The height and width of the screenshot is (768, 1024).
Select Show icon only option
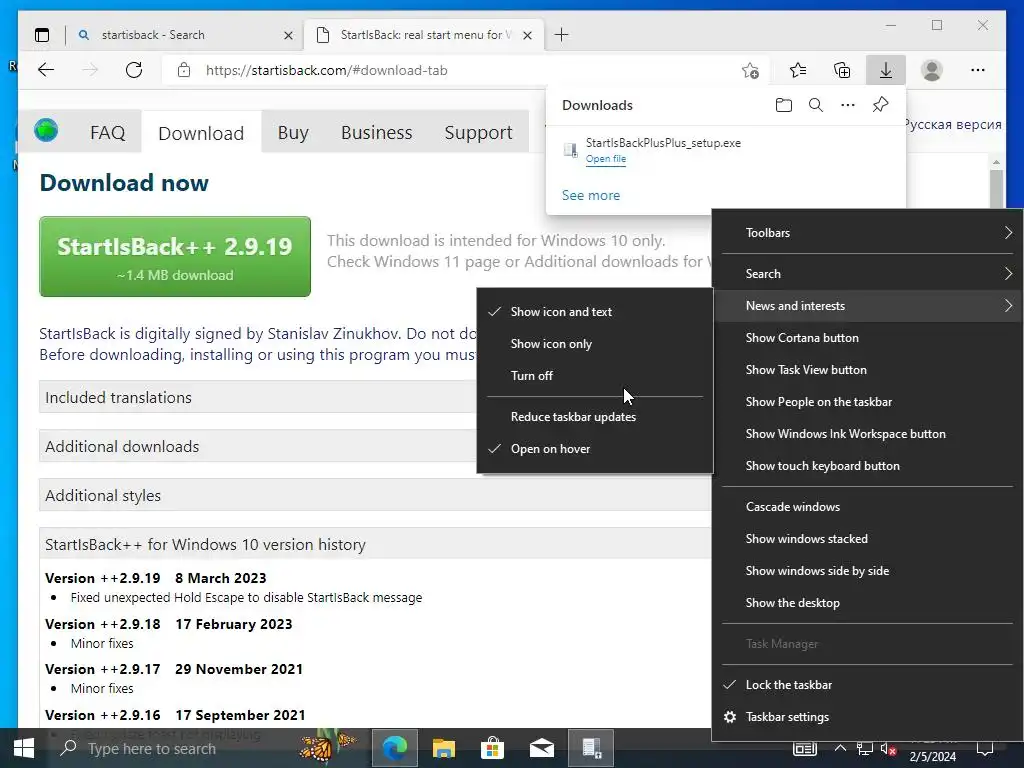tap(594, 344)
